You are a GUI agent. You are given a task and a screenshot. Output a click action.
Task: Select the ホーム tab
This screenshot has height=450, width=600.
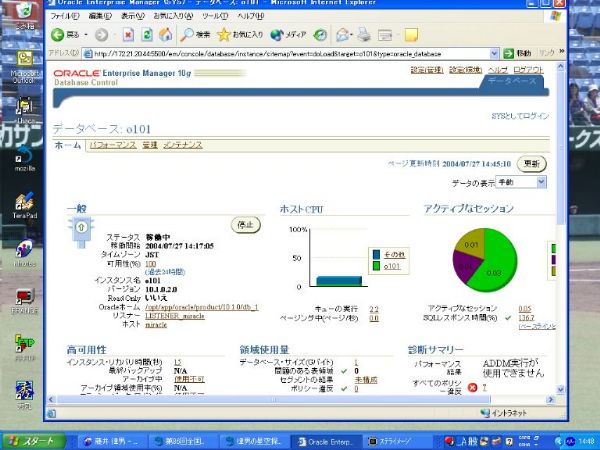68,145
